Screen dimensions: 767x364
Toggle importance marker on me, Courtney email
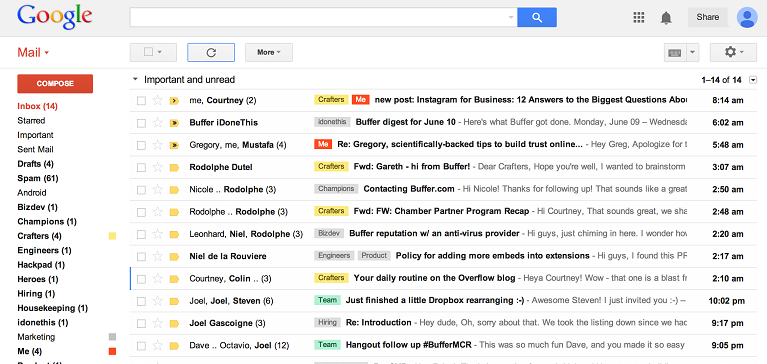click(174, 101)
